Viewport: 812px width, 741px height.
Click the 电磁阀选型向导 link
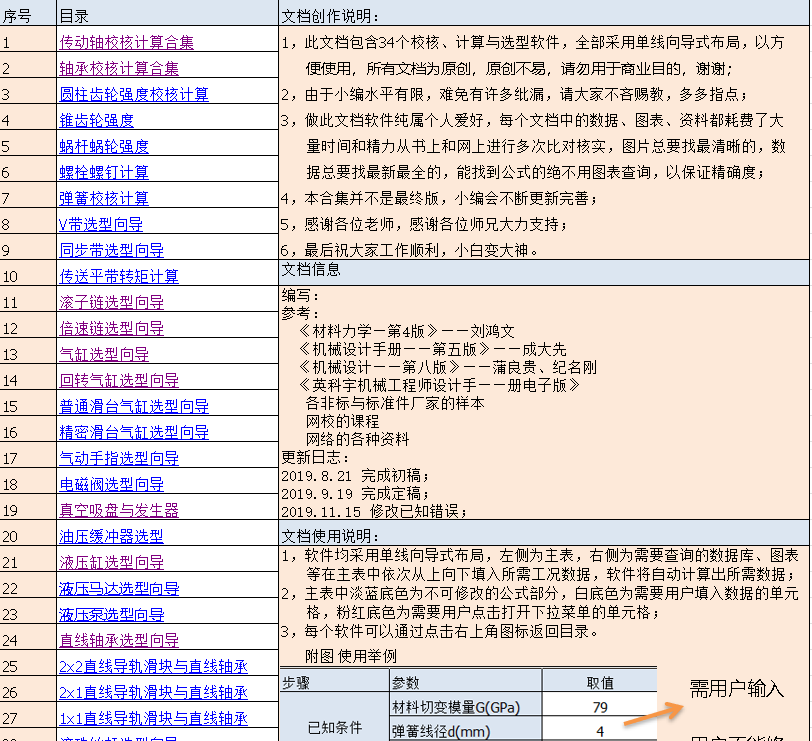click(111, 484)
